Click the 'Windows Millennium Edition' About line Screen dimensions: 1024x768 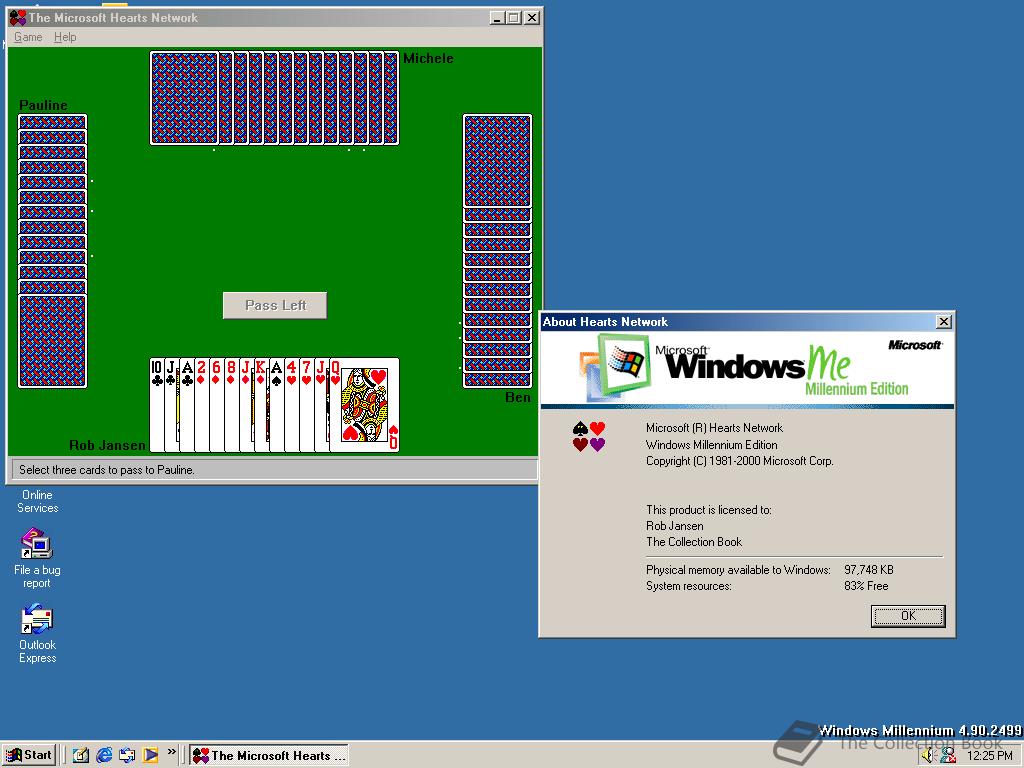tap(712, 445)
